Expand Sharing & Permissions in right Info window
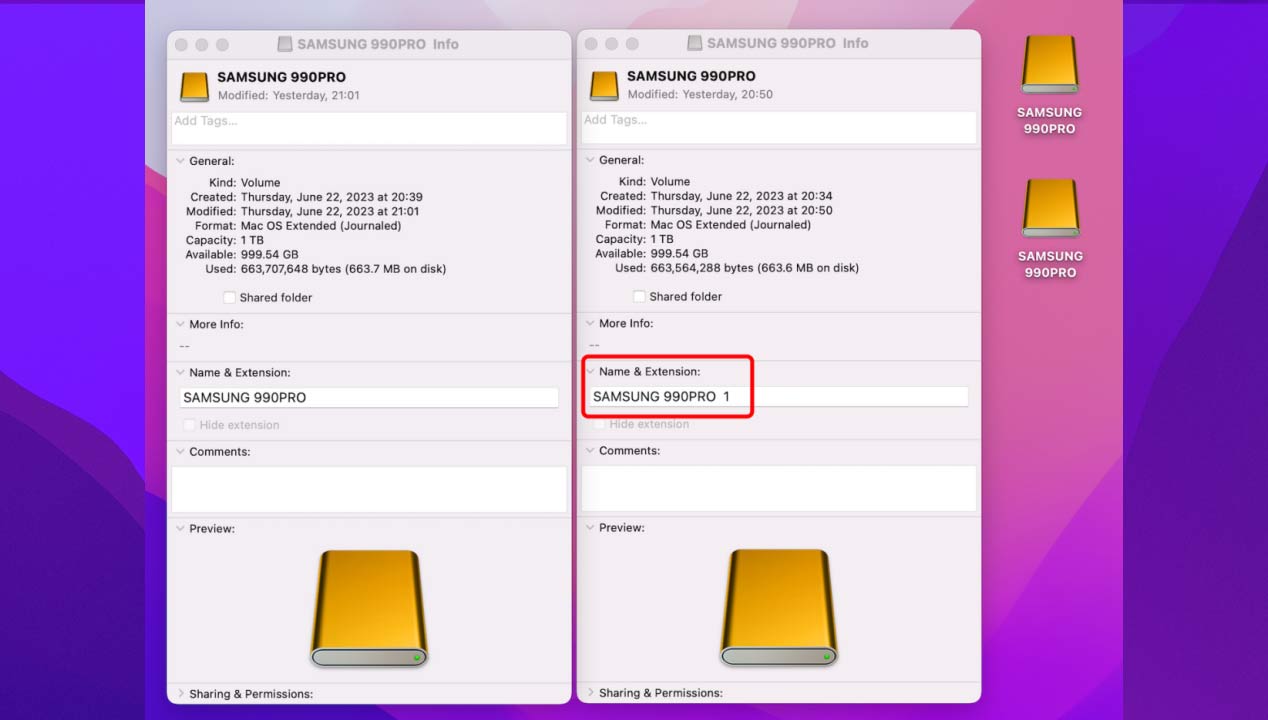Screen dimensions: 1268x720 [x=590, y=692]
